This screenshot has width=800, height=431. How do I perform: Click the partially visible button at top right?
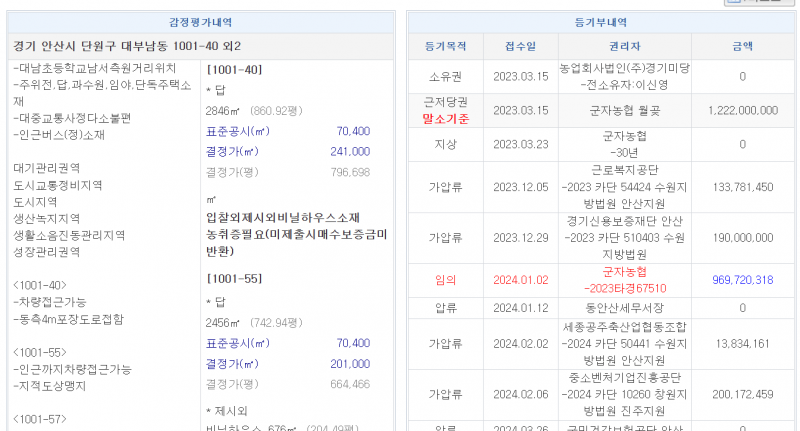(x=764, y=3)
